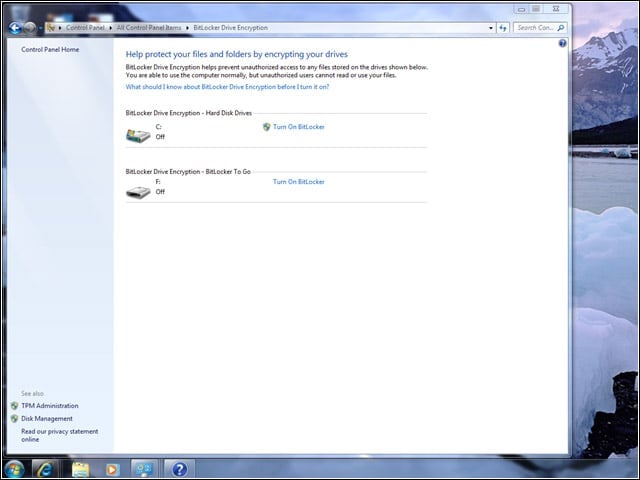Click the shield icon beside C: Turn On BitLocker
640x480 pixels.
point(267,127)
